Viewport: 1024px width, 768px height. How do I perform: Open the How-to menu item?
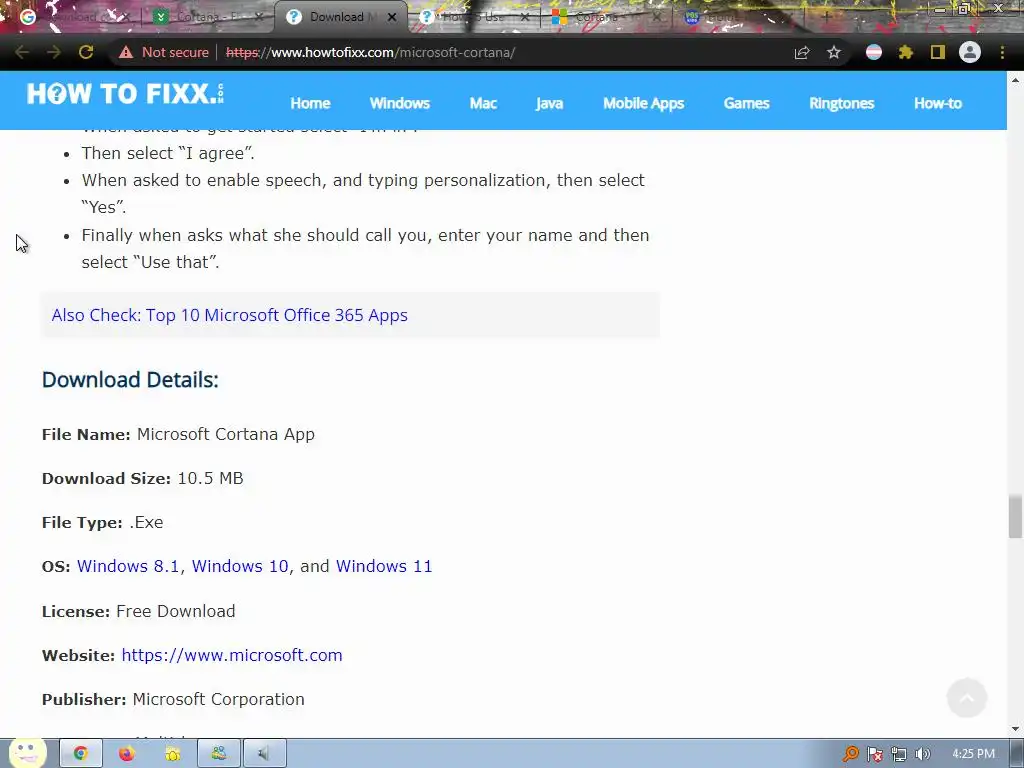pos(938,103)
